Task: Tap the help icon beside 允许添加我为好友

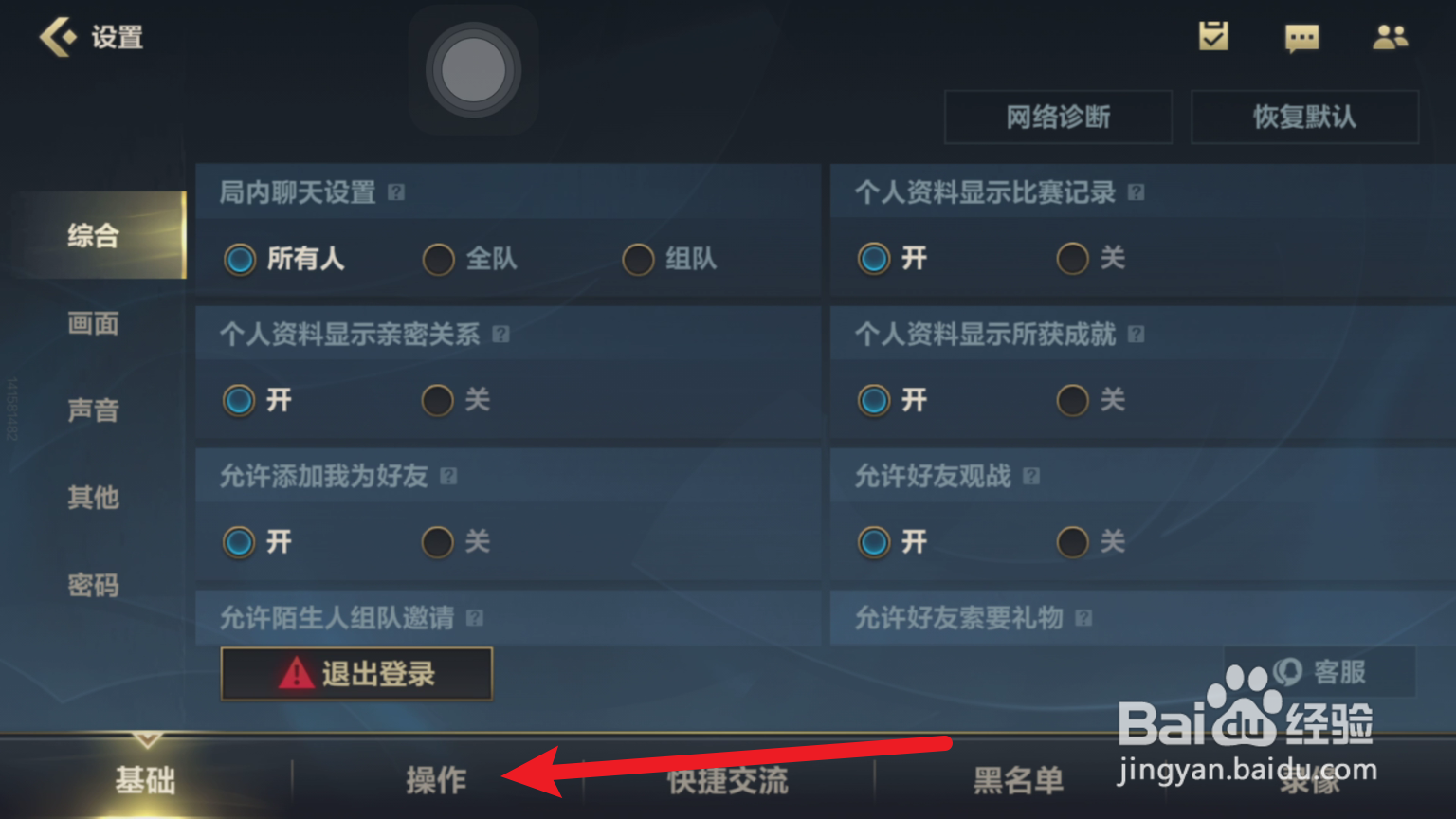Action: (x=448, y=476)
